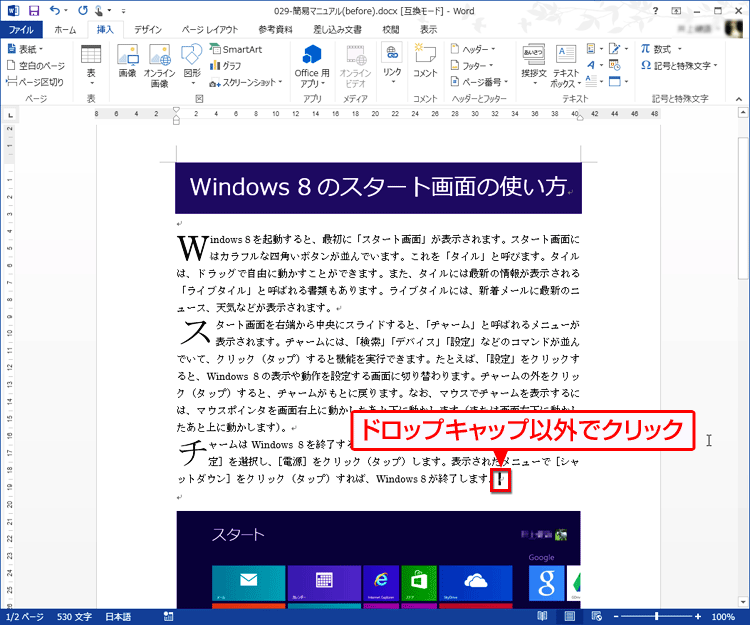
Task: Click the オンラインビデオ icon
Action: 355,66
